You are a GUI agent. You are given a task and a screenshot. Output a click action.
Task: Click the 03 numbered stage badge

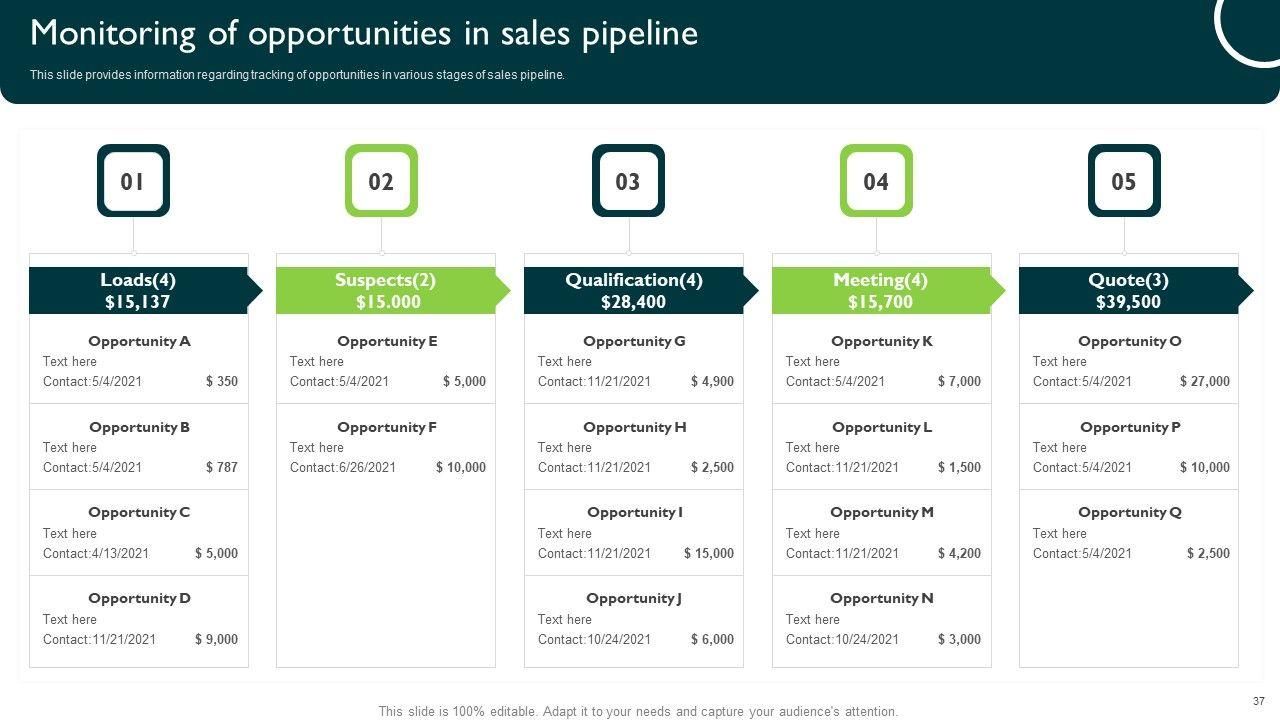click(x=628, y=181)
